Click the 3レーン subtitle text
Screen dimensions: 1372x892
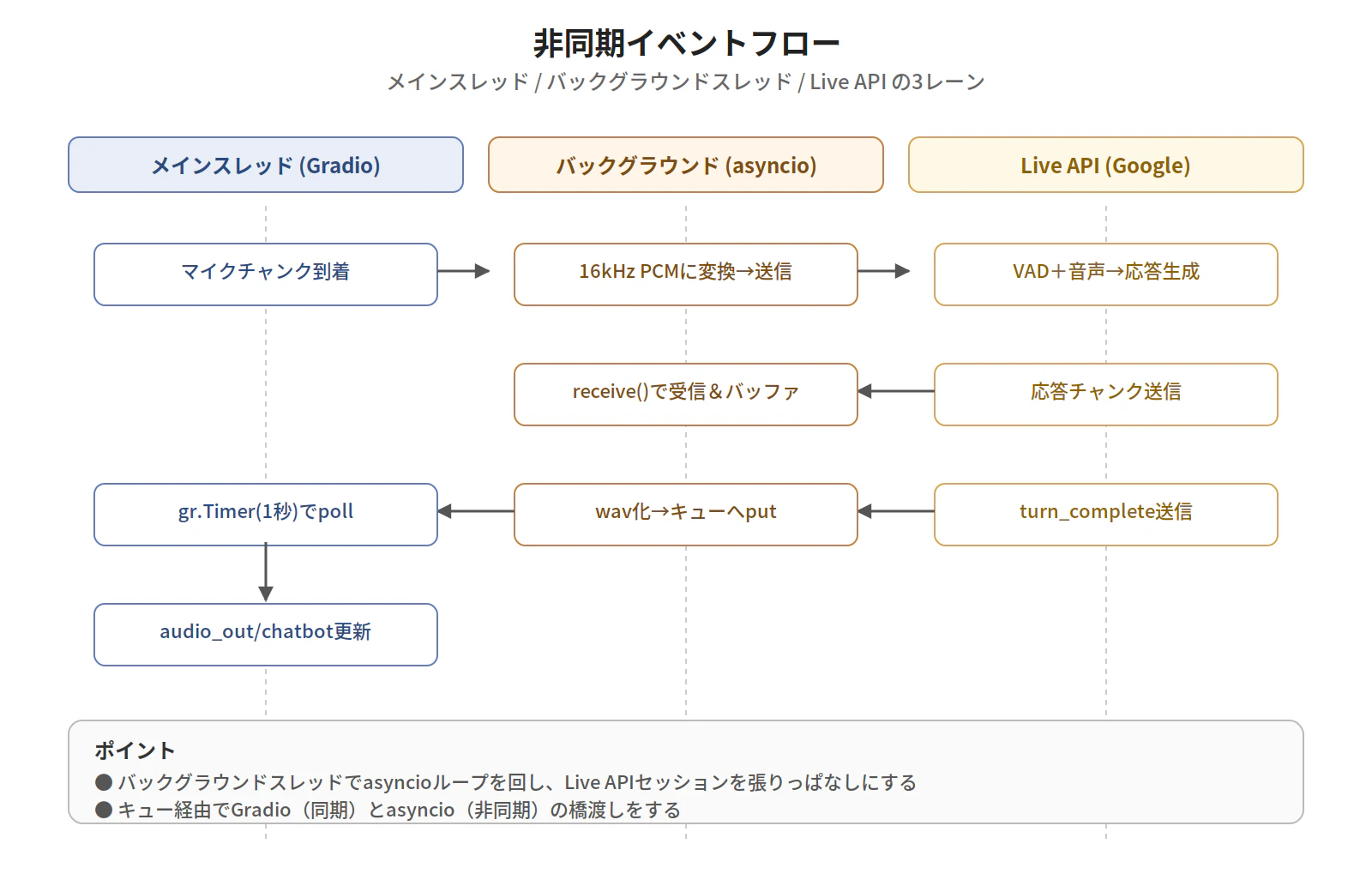pyautogui.click(x=686, y=81)
